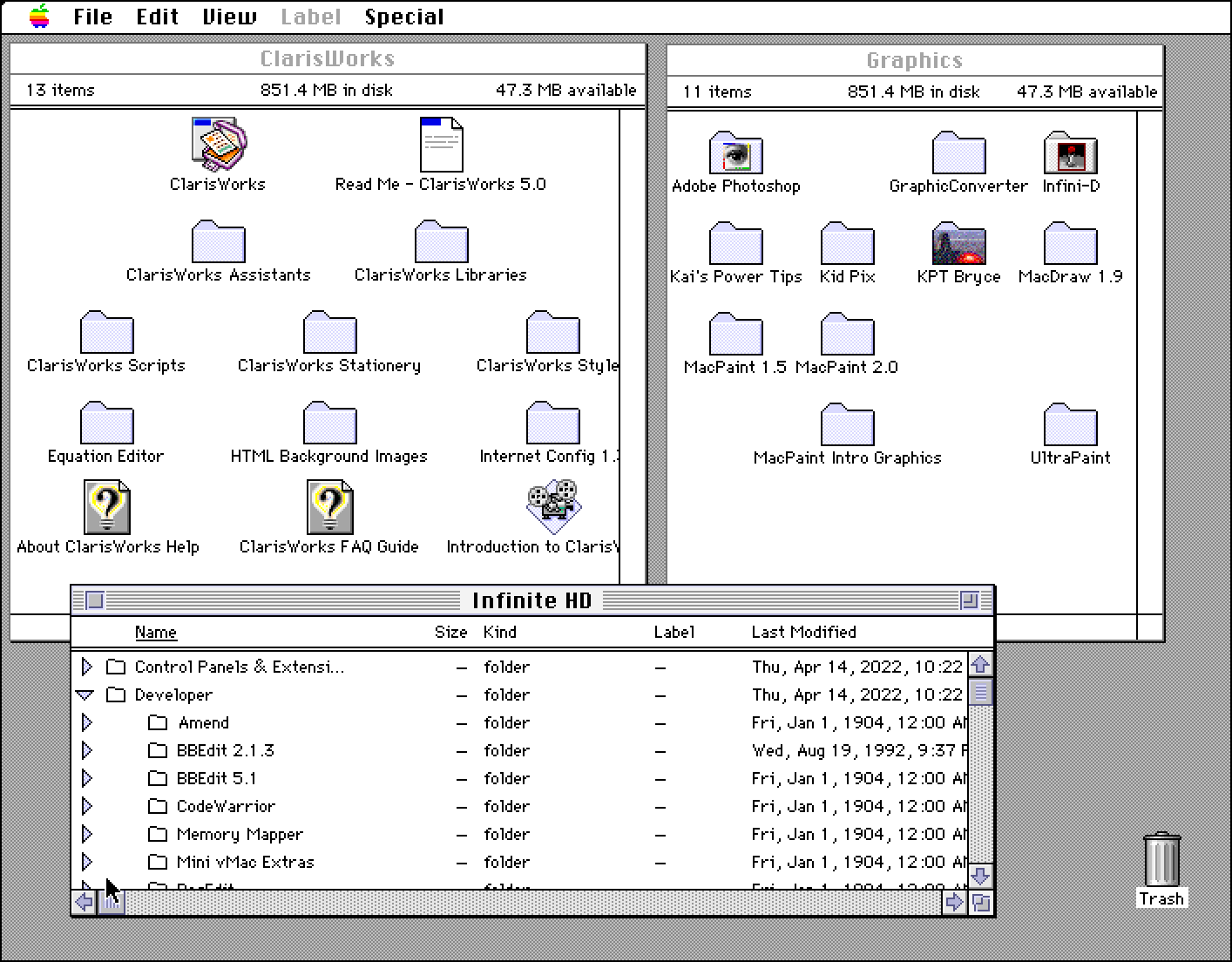
Task: Click the Infinite HD vertical scroll down arrow
Action: (980, 875)
